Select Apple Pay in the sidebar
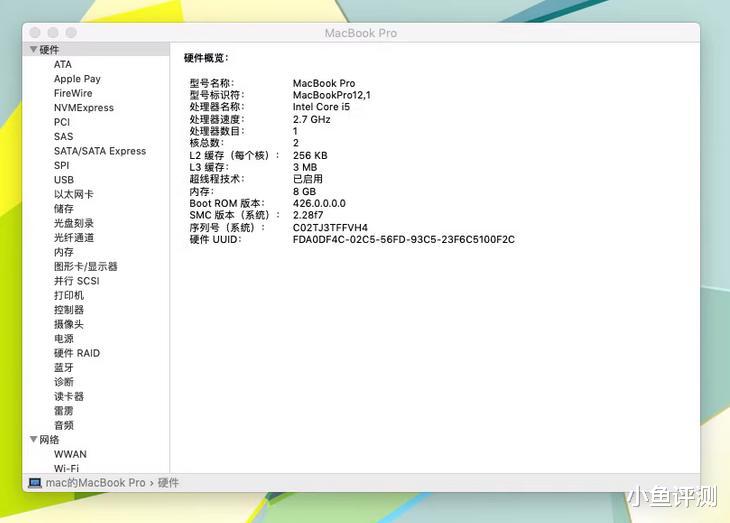Viewport: 730px width, 523px height. click(77, 79)
